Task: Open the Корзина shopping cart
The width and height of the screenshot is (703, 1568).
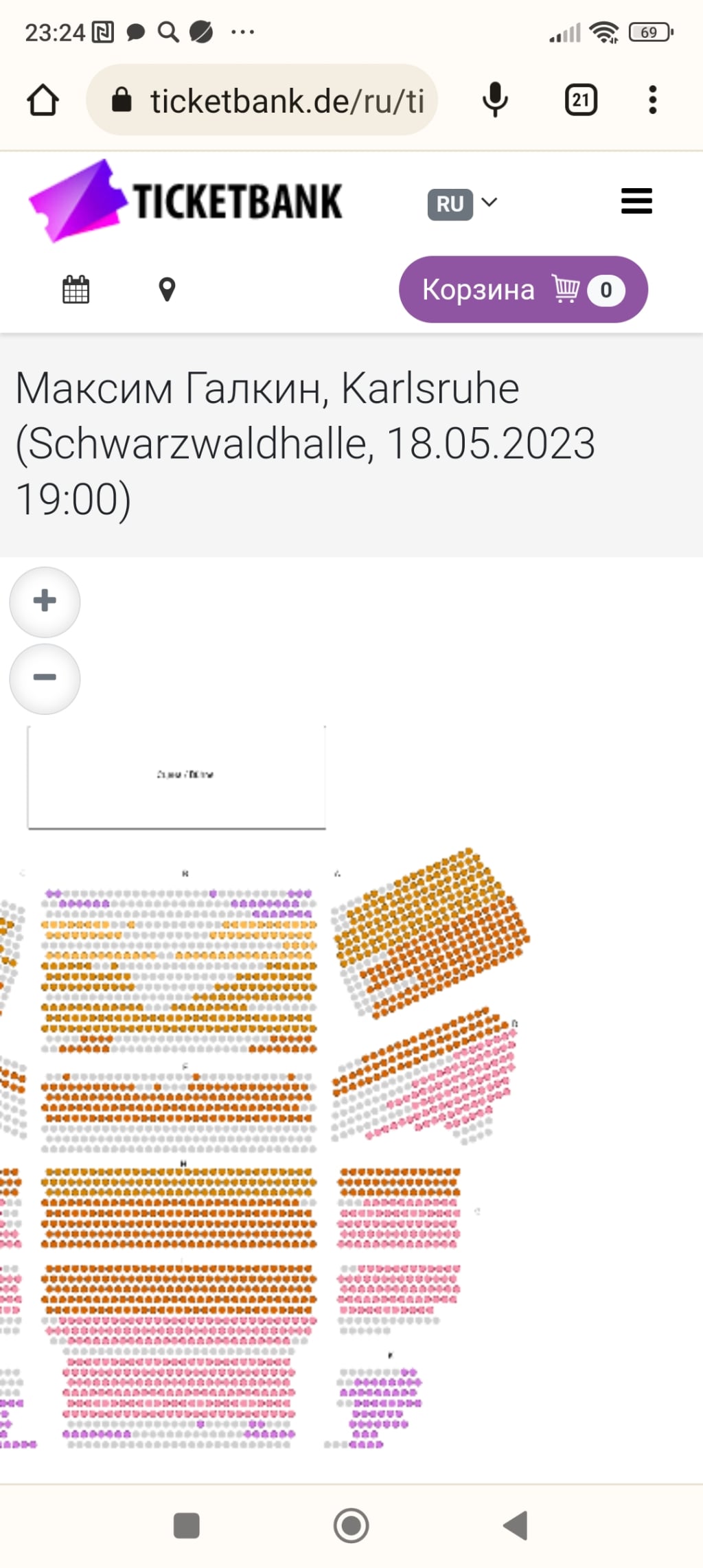Action: click(x=523, y=289)
